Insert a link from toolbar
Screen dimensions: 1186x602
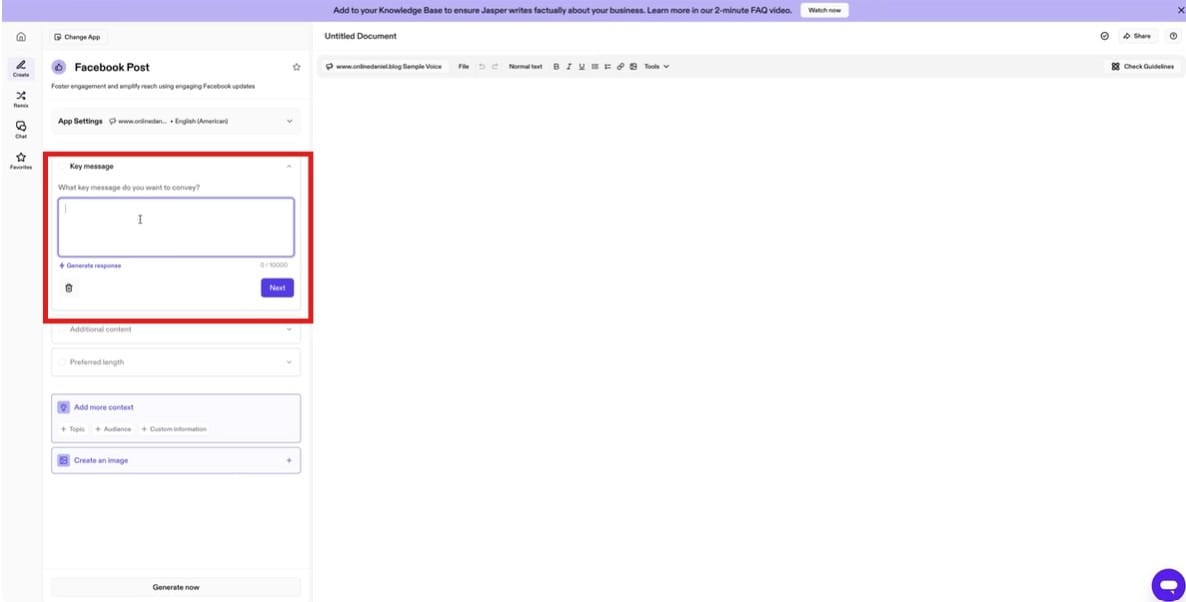pos(620,67)
